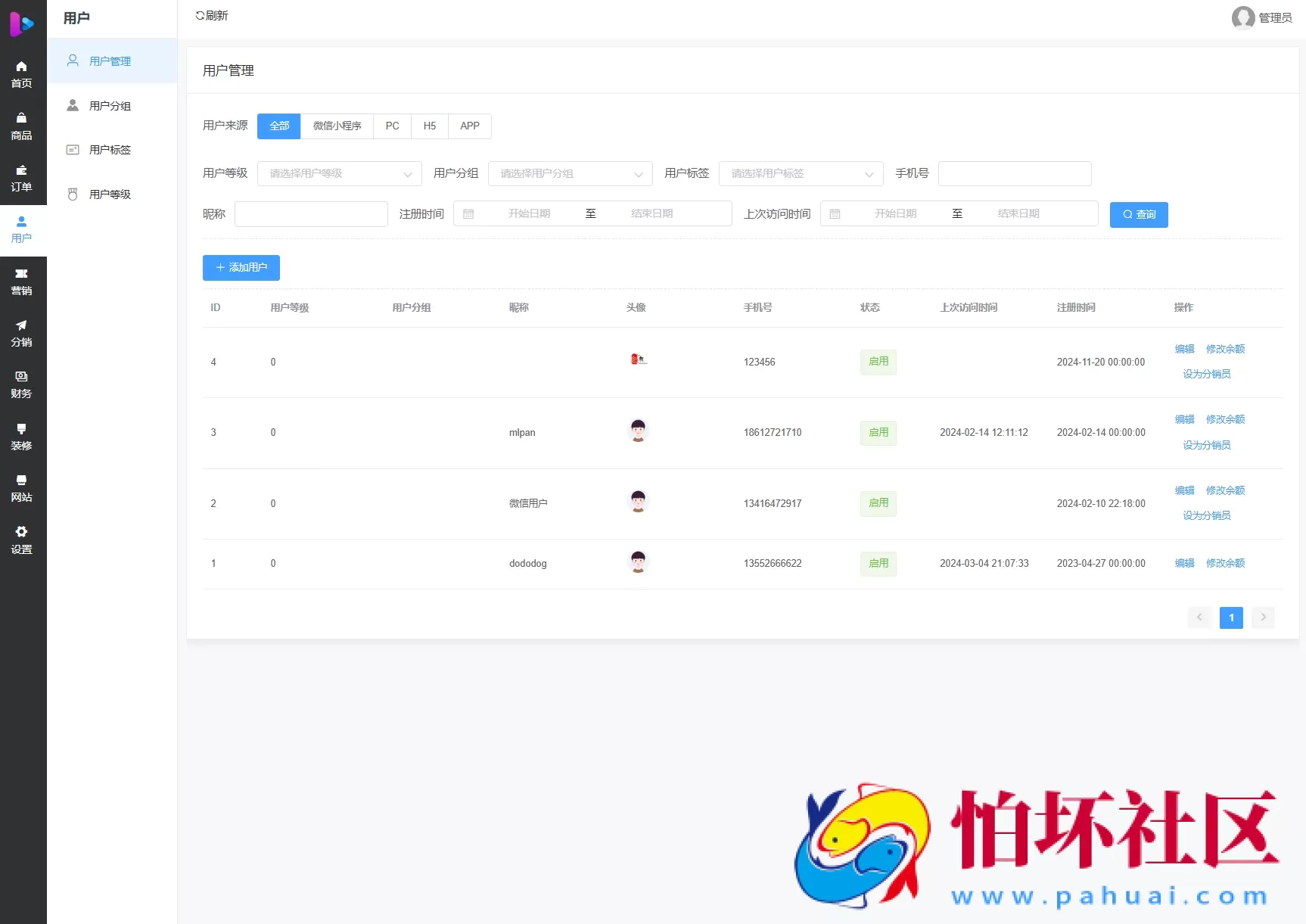This screenshot has width=1306, height=924.
Task: Click the 添加用户 button
Action: point(241,268)
